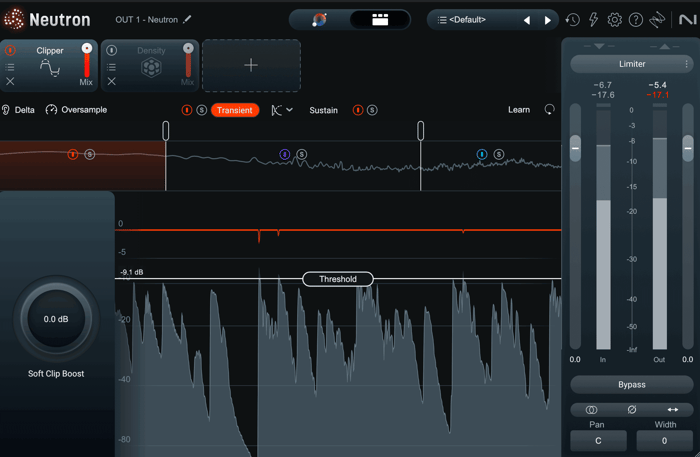Screen dimensions: 700x457
Task: Click the Threshold handle label
Action: tap(338, 279)
